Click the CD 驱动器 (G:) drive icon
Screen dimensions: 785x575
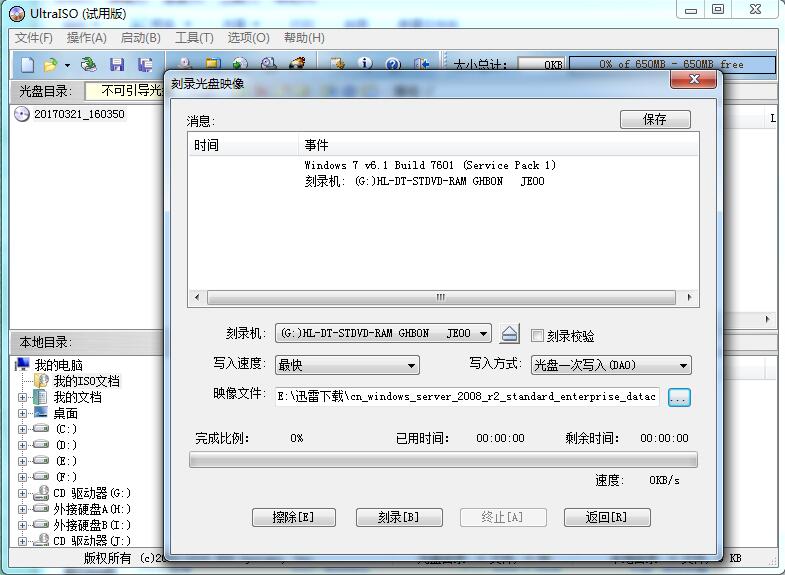point(41,493)
